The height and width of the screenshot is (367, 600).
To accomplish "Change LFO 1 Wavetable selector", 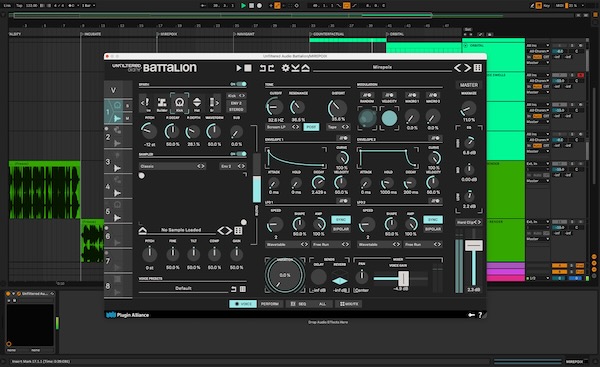I will (287, 244).
